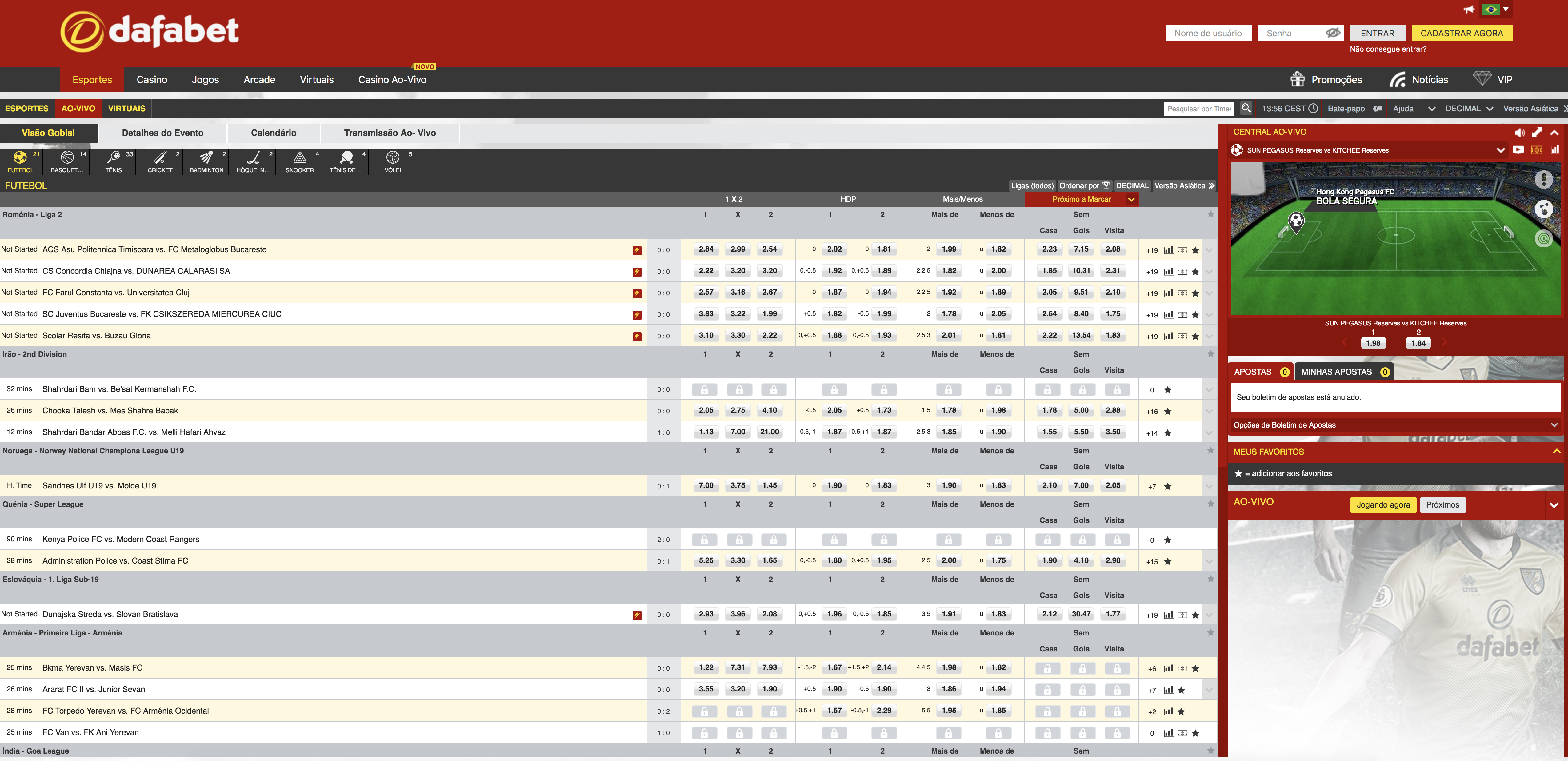Click CADASTRAR AGORA registration button

click(1462, 33)
